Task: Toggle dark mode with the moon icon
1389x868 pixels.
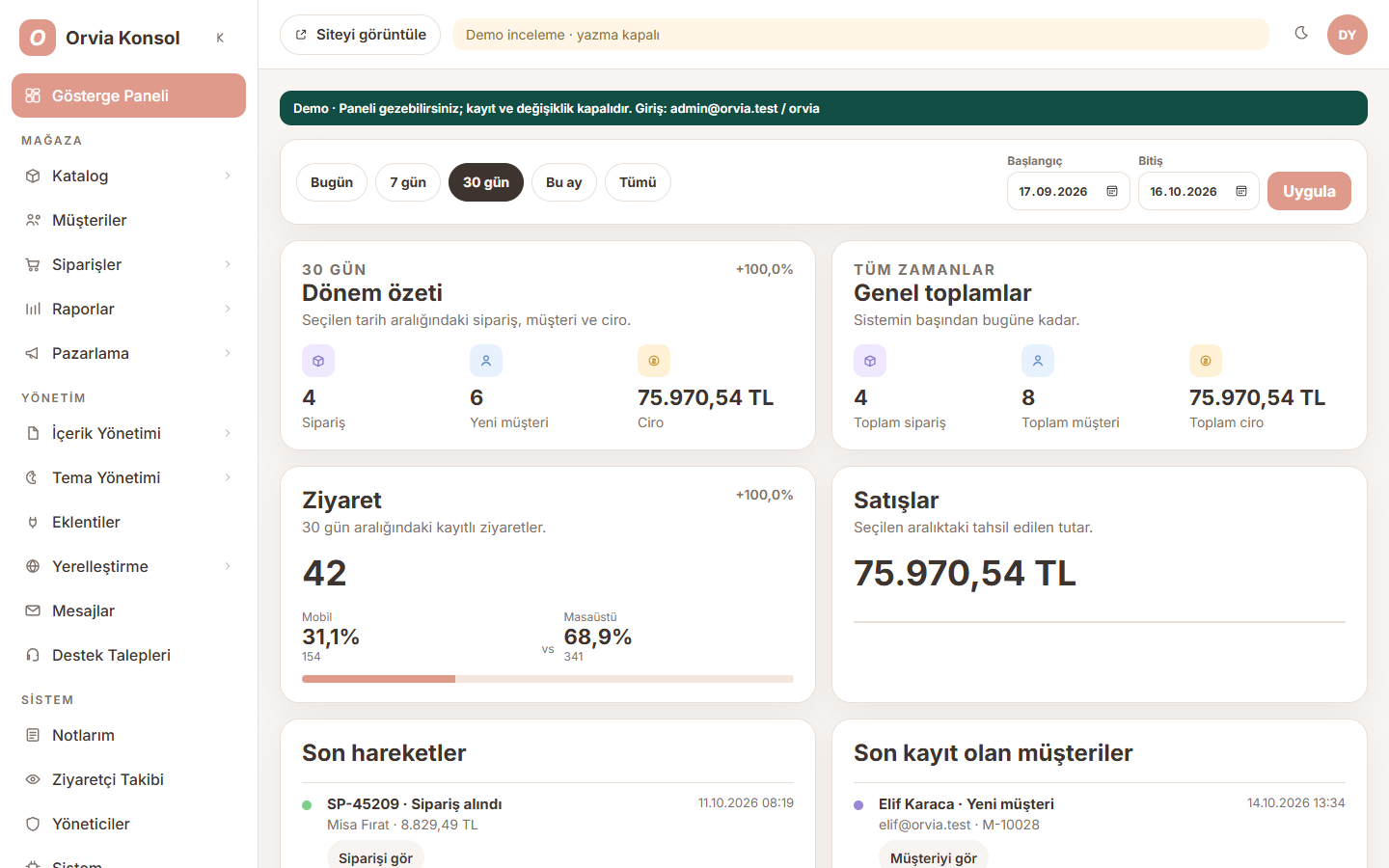Action: coord(1301,34)
